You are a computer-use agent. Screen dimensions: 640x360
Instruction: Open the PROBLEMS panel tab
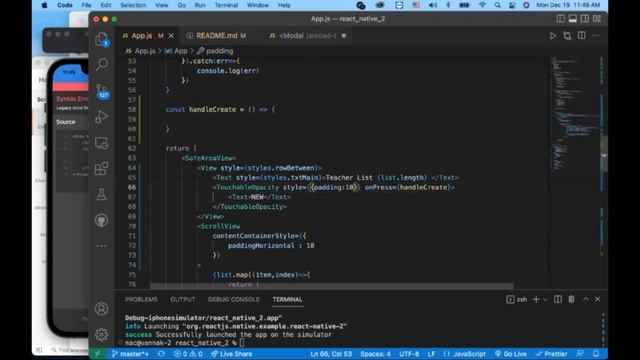(x=141, y=299)
